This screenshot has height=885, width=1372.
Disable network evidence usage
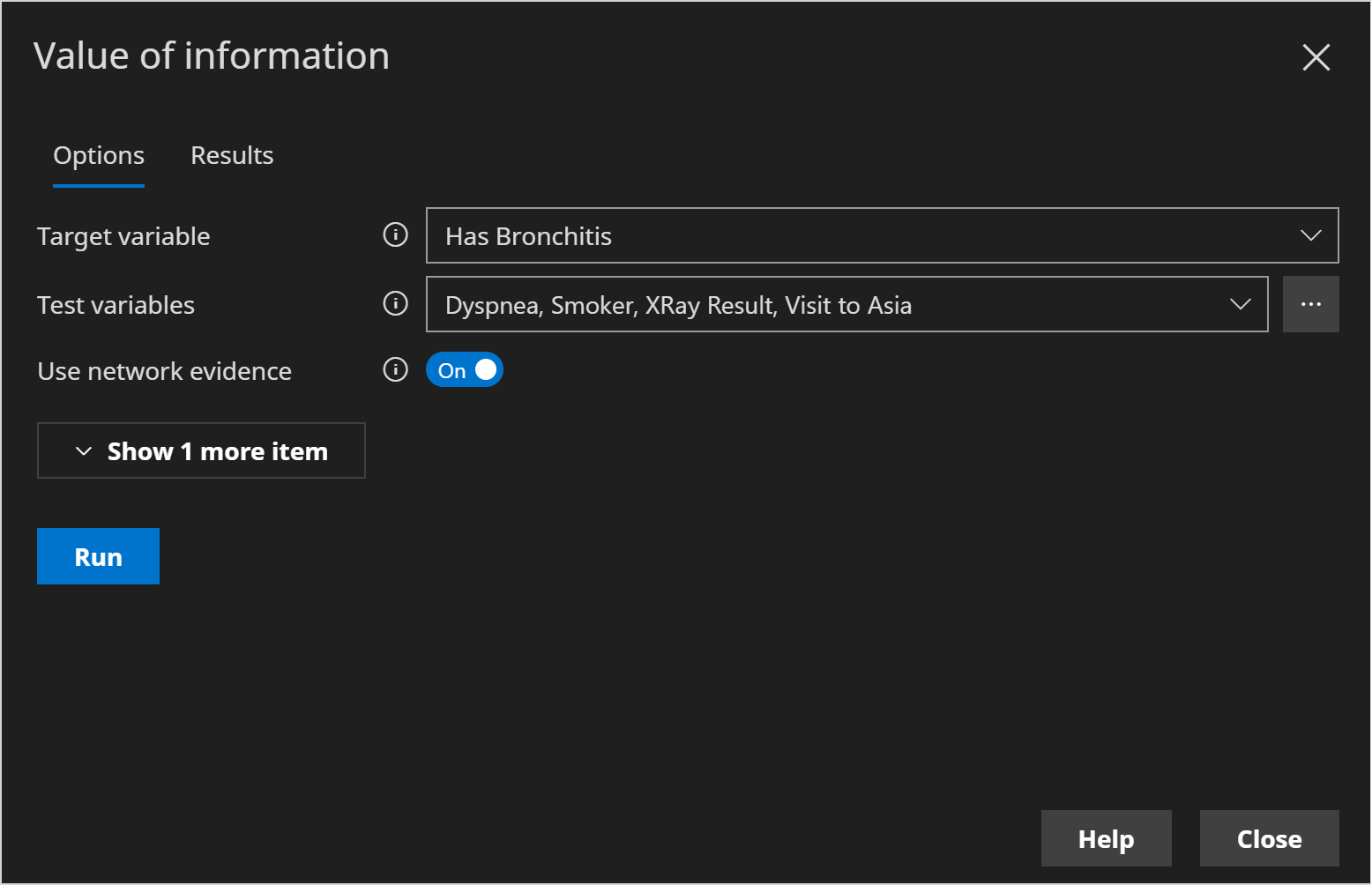click(465, 369)
